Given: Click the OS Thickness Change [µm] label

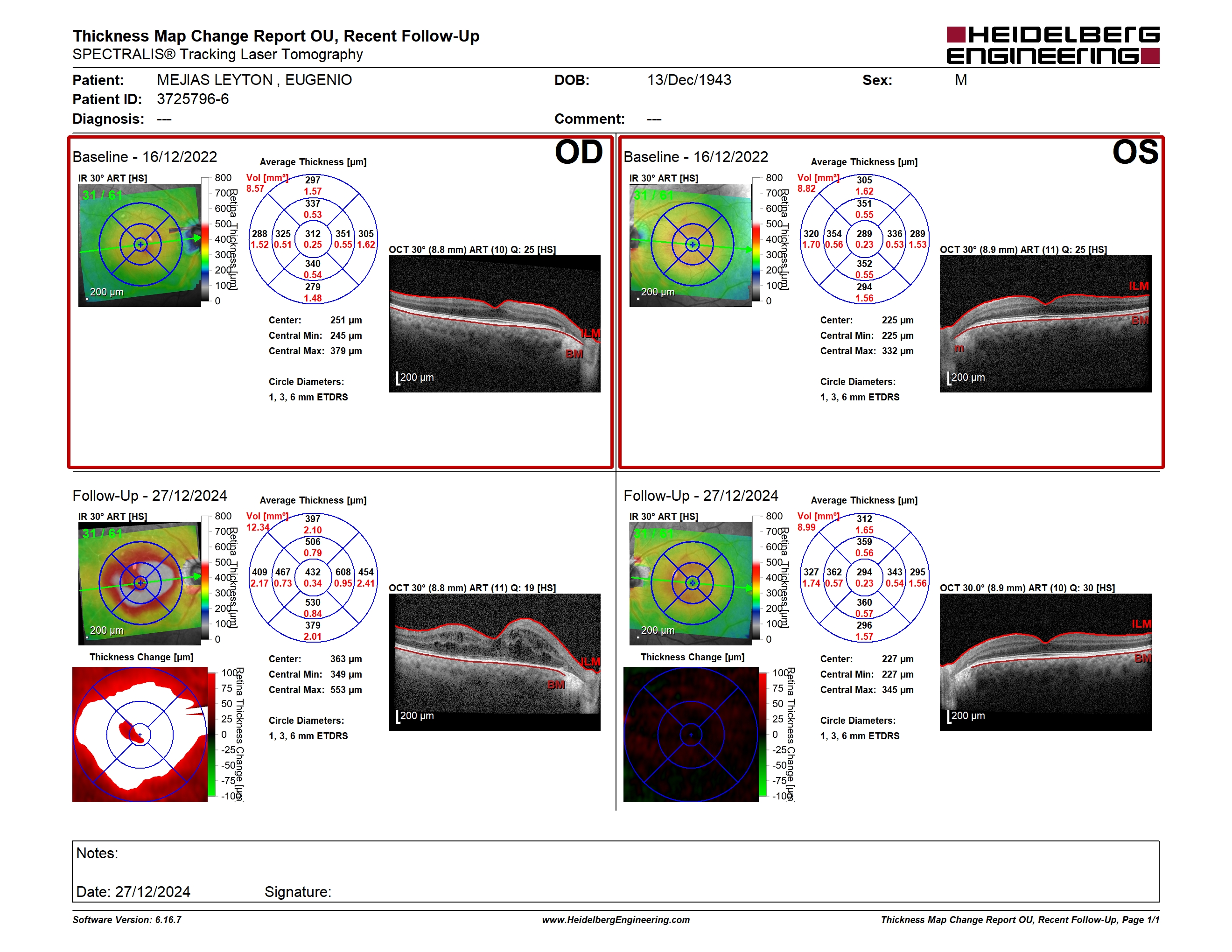Looking at the screenshot, I should point(692,657).
